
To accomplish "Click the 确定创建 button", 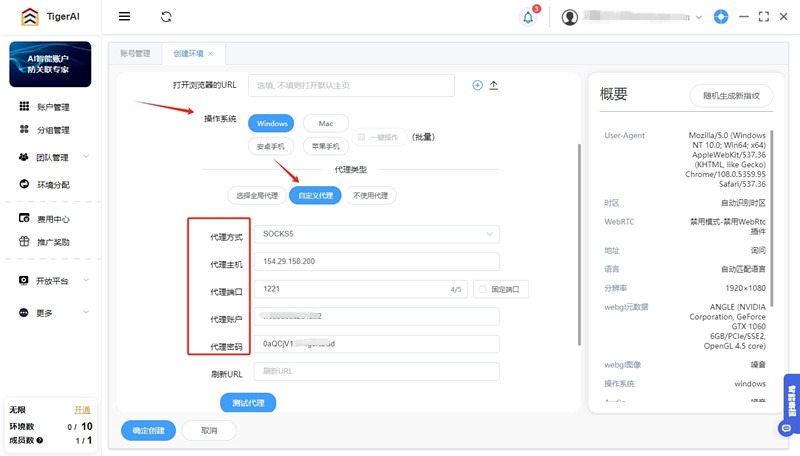I will (x=148, y=430).
